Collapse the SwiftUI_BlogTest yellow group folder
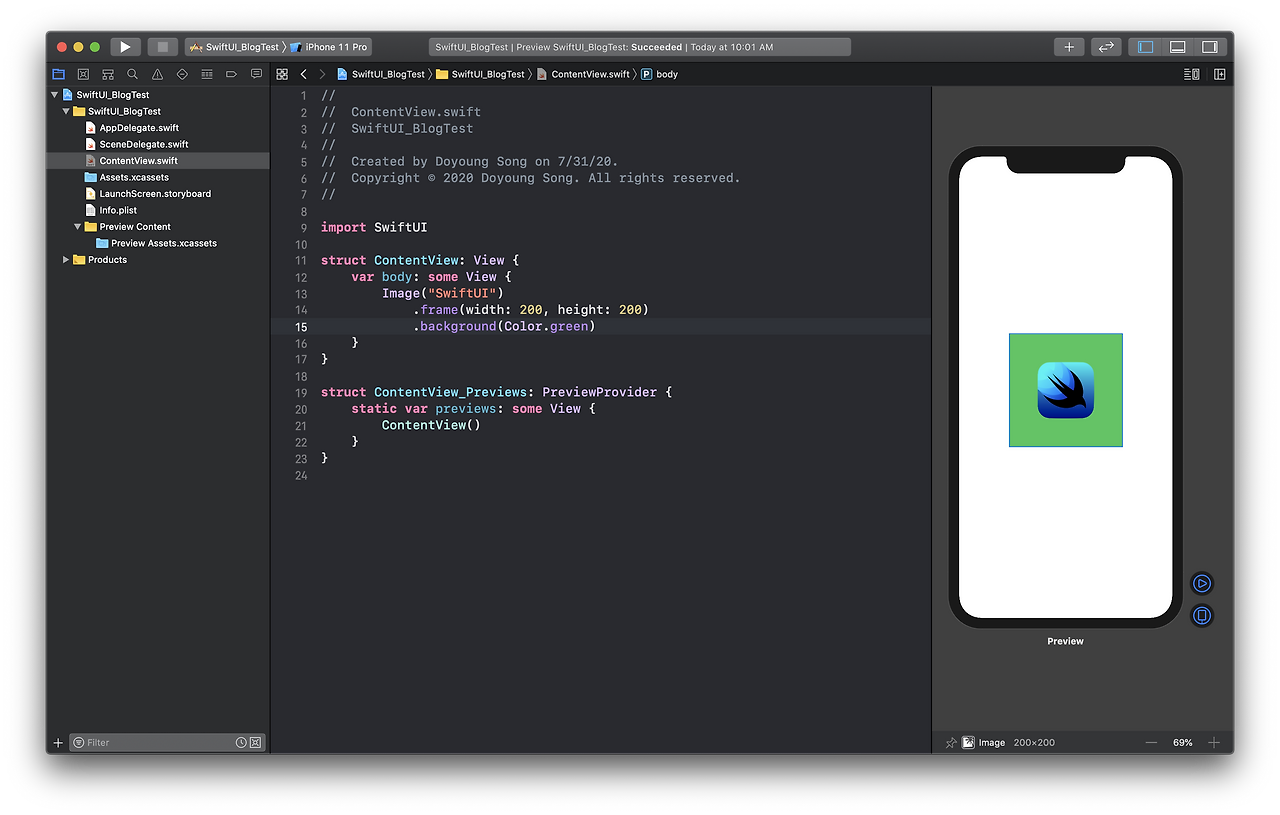This screenshot has height=815, width=1280. [66, 111]
